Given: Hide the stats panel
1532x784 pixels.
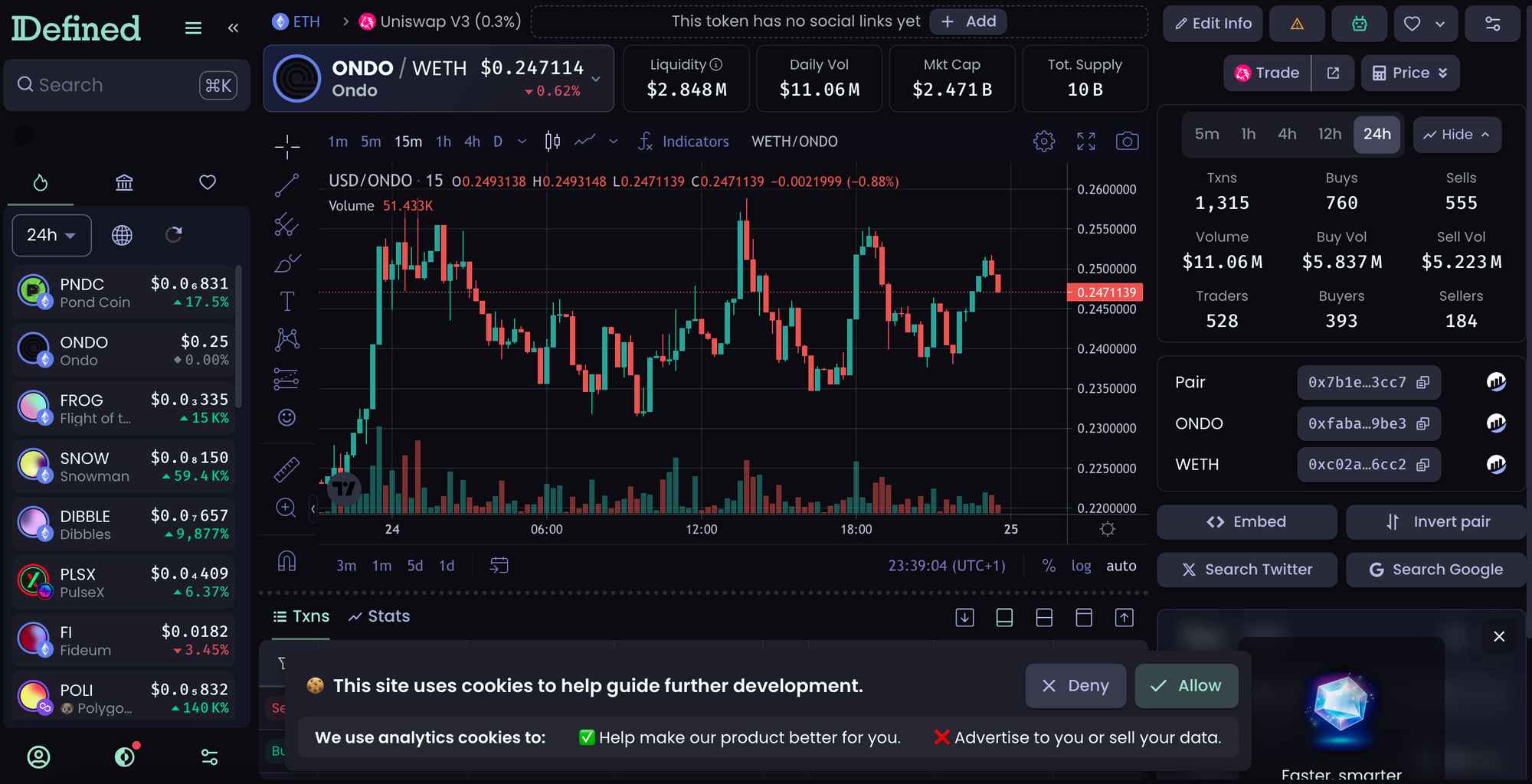Looking at the screenshot, I should click(x=1457, y=135).
